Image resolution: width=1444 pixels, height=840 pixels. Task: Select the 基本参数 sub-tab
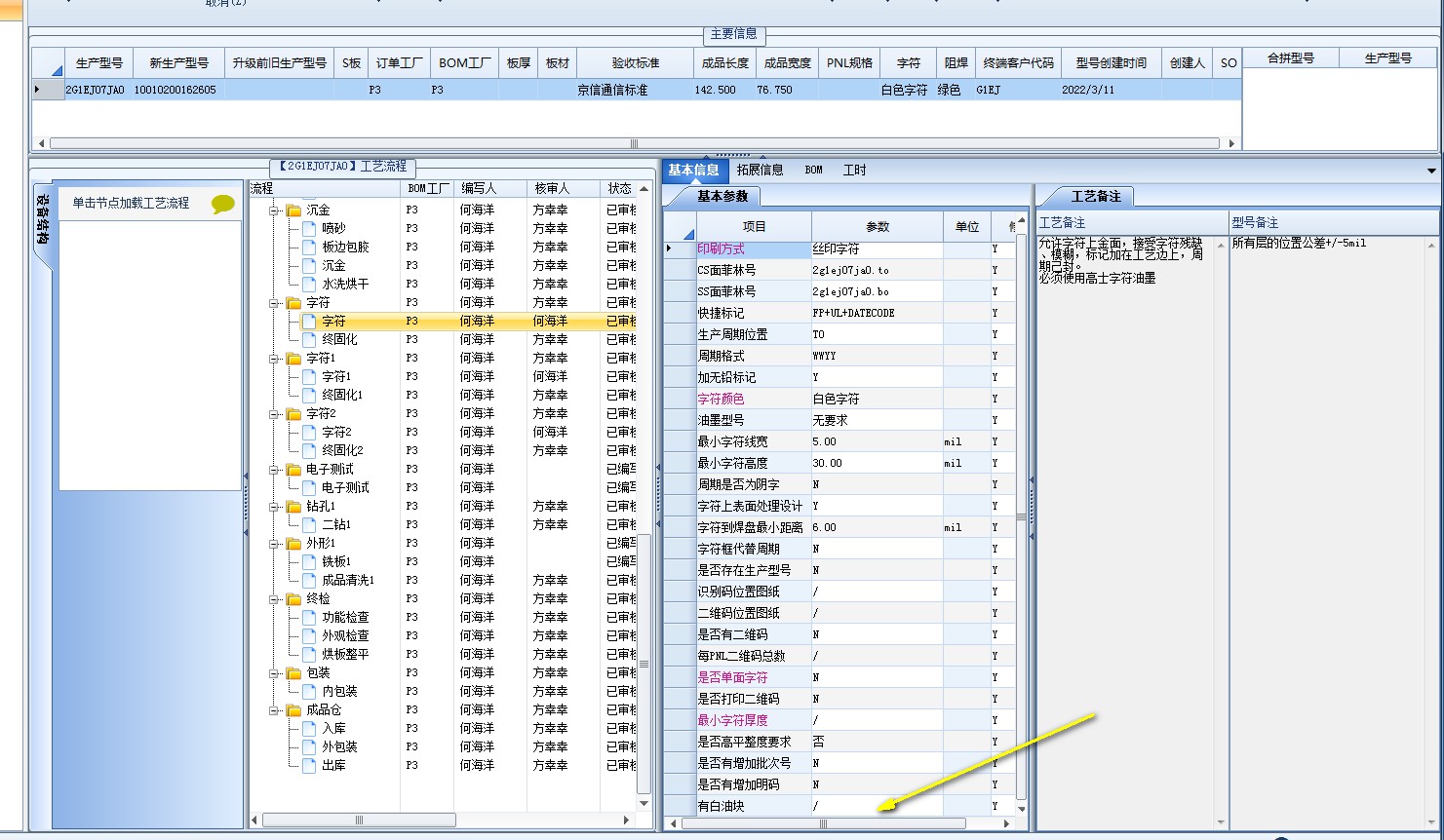click(x=722, y=196)
